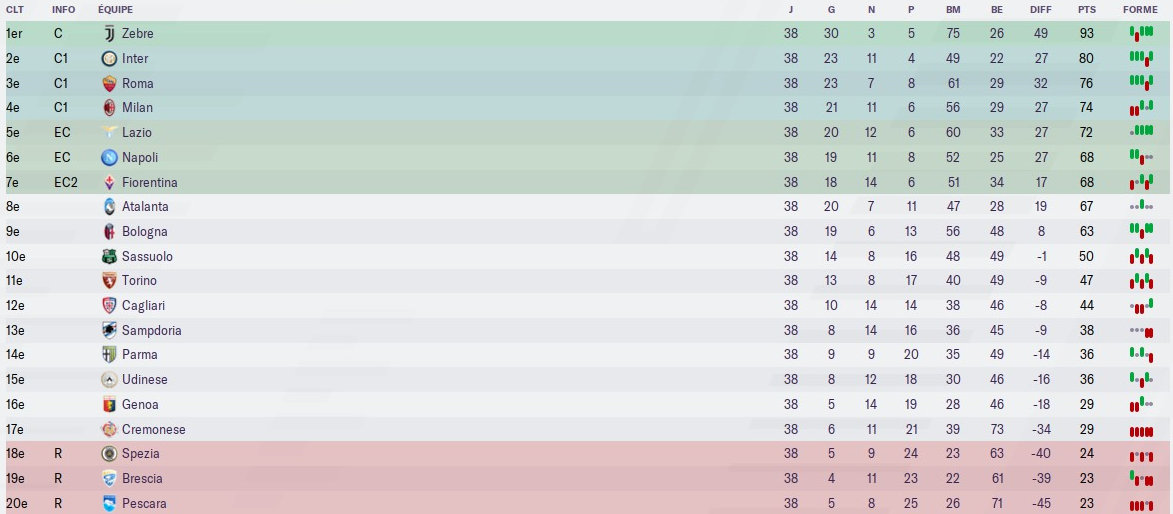The width and height of the screenshot is (1173, 514).
Task: Click the Sampdoria club badge
Action: point(109,330)
